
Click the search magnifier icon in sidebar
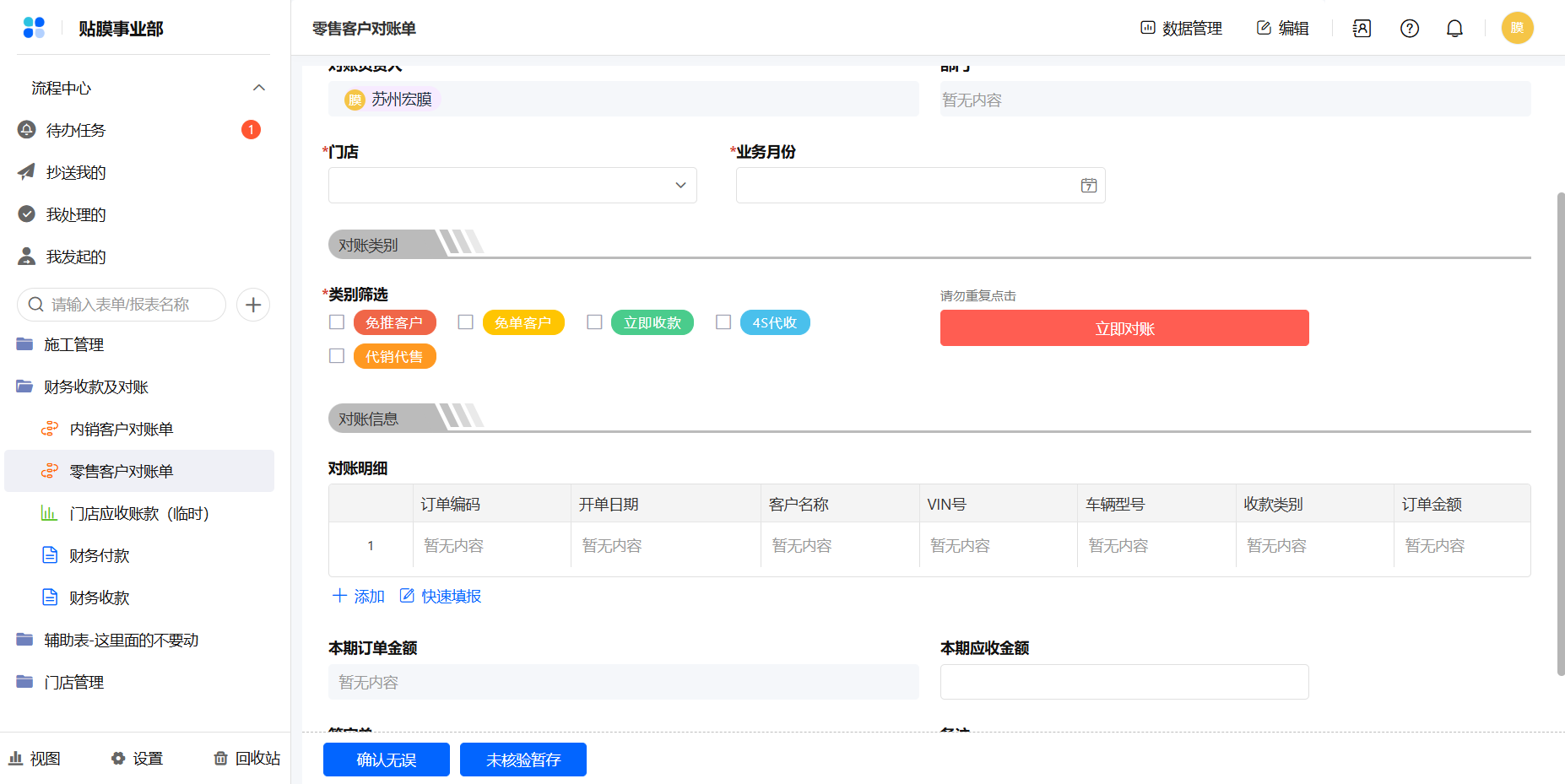click(36, 305)
